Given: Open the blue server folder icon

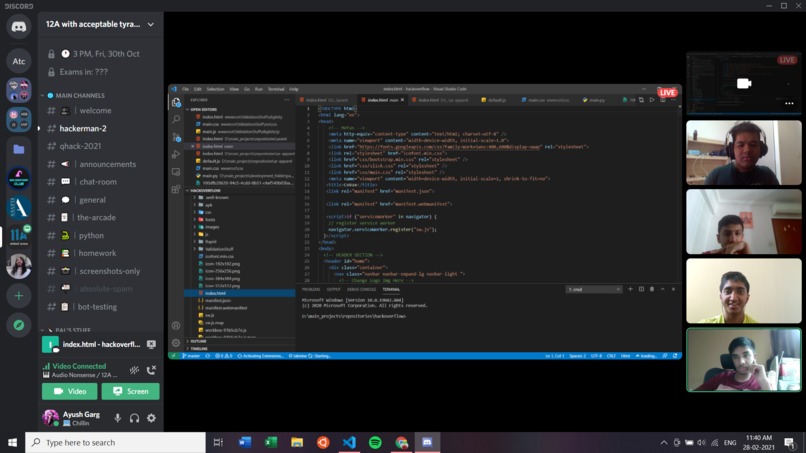Looking at the screenshot, I should (x=19, y=149).
